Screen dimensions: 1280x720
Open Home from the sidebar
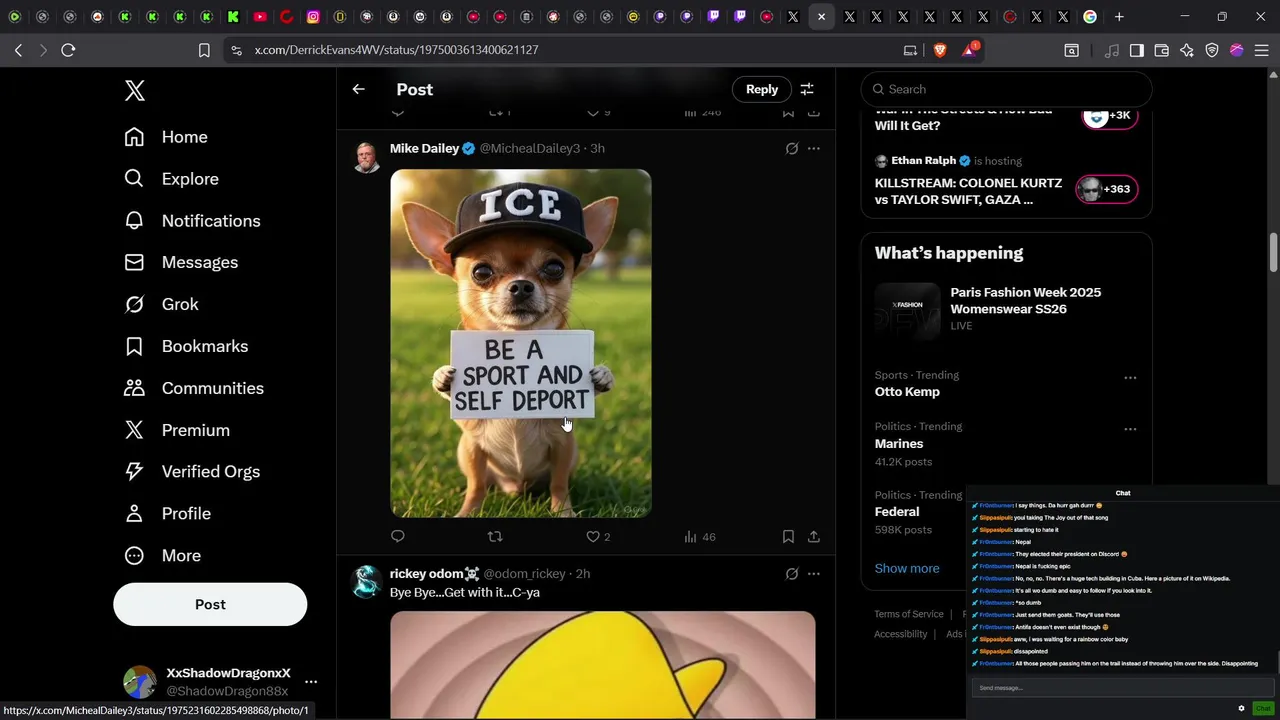(x=166, y=137)
